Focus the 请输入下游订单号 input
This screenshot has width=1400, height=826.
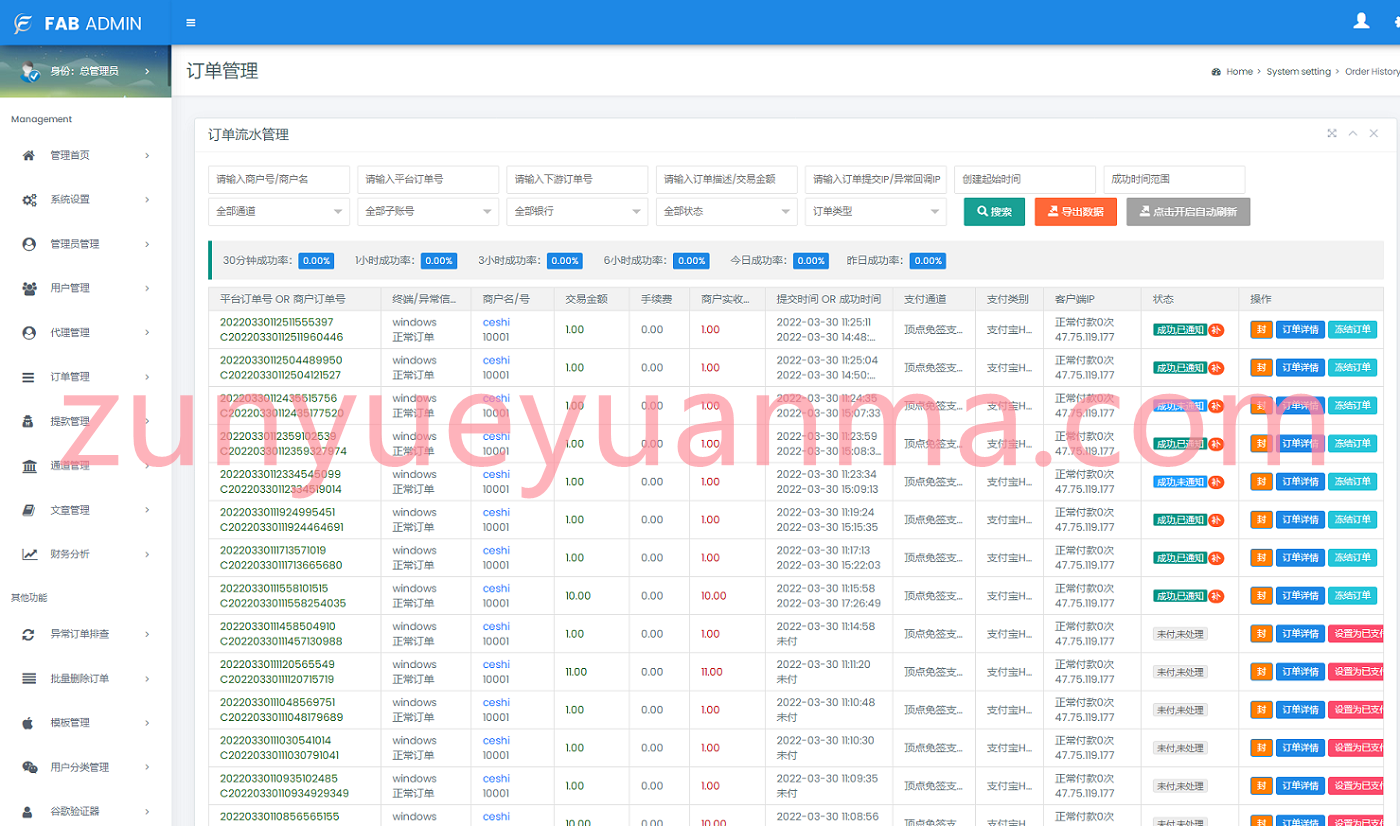point(577,180)
